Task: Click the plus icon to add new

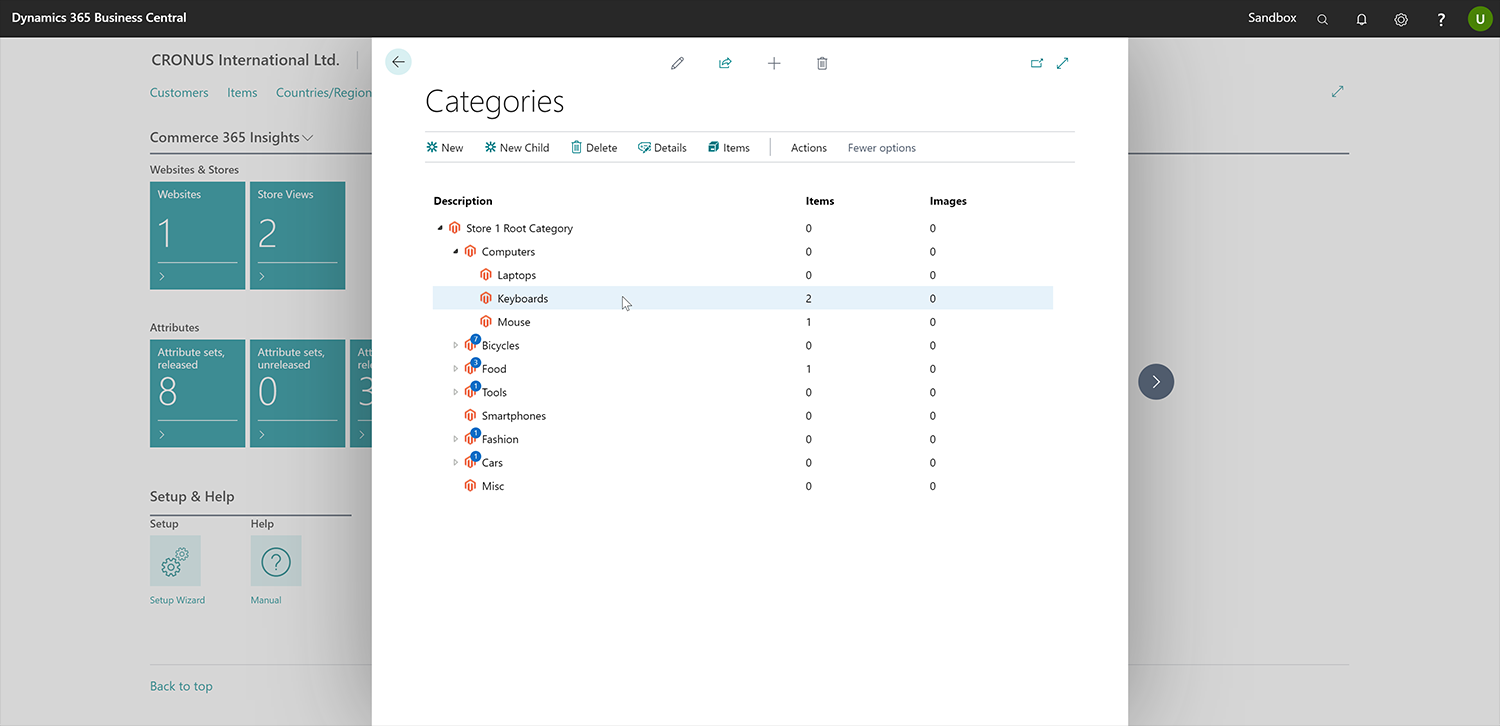Action: point(774,63)
